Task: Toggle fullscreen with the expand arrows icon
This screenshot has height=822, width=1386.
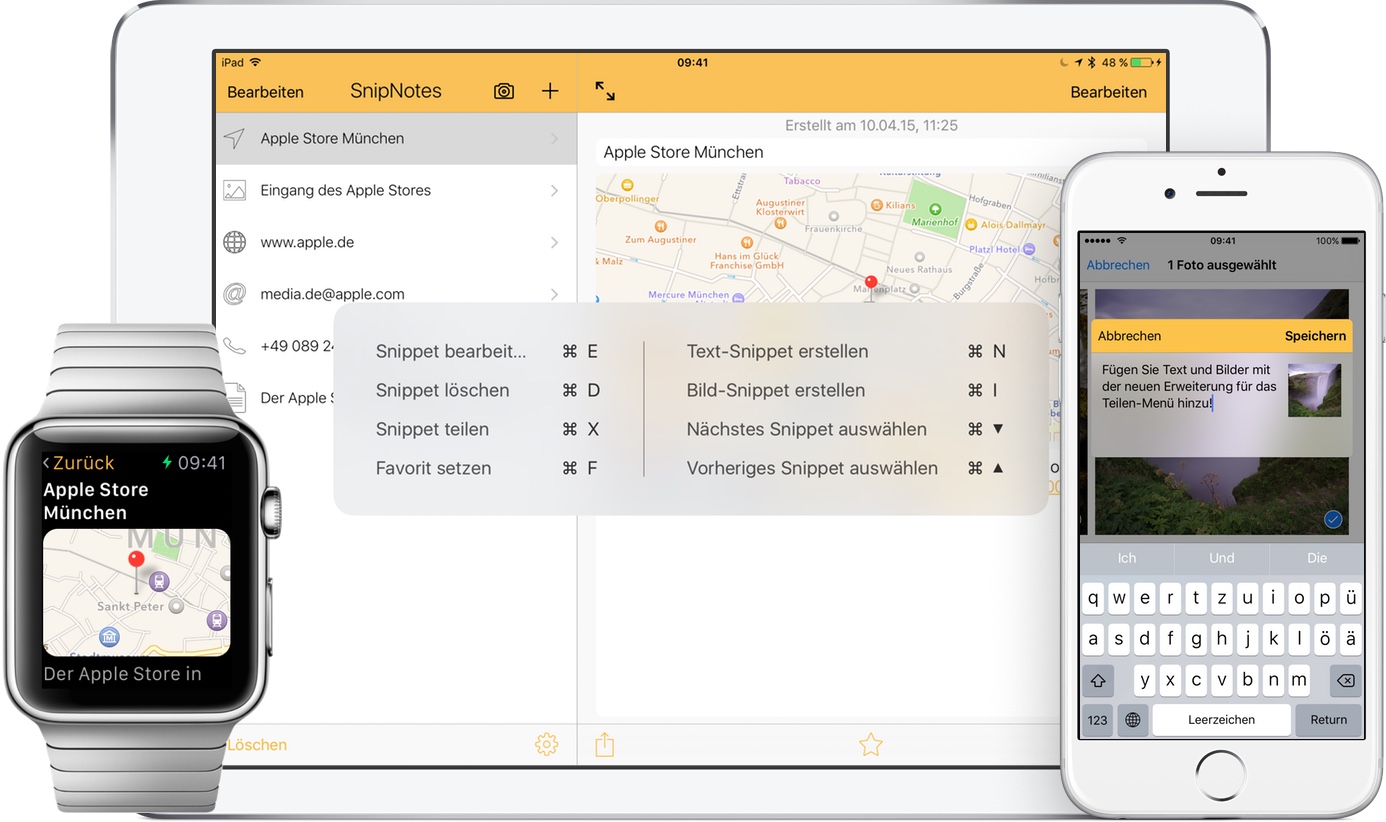Action: pos(605,91)
